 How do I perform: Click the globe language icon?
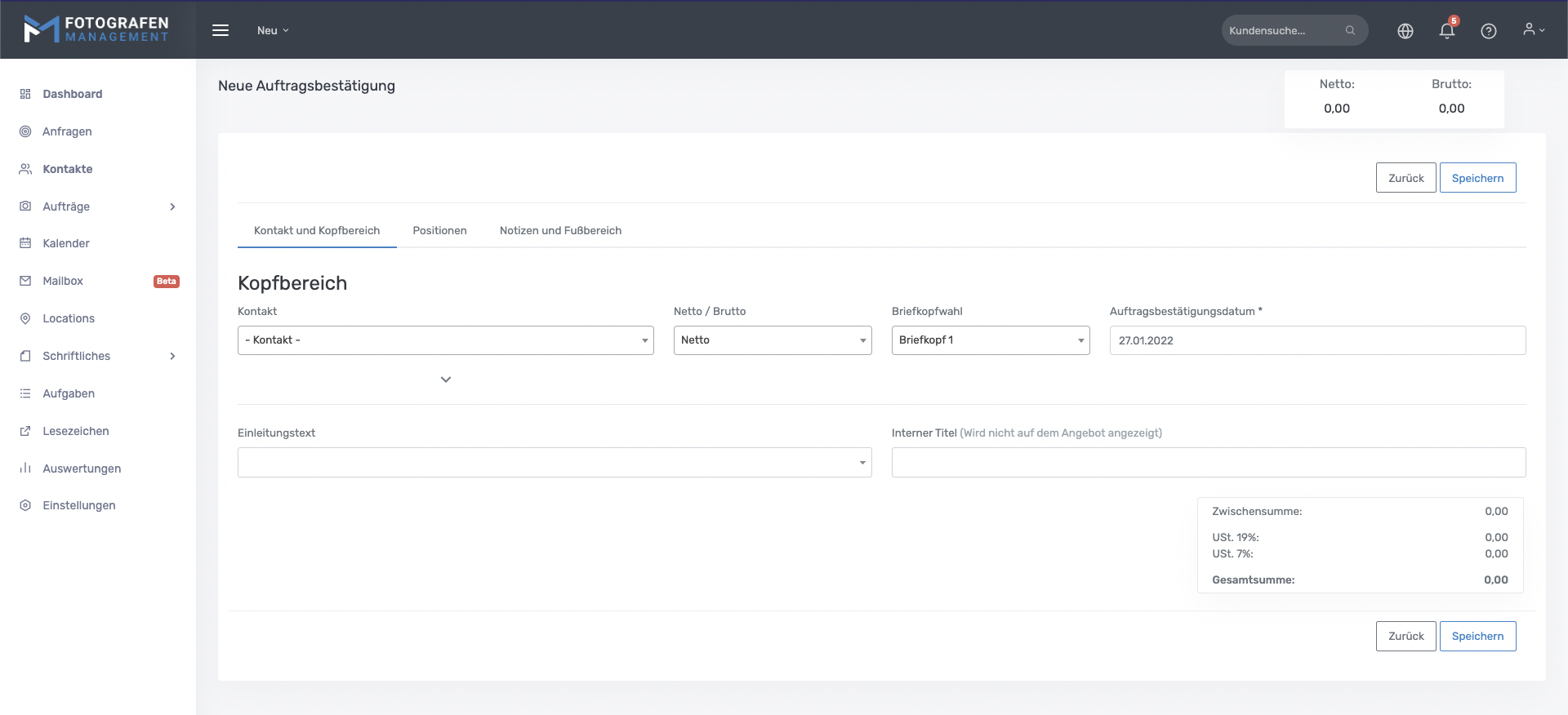click(x=1405, y=31)
